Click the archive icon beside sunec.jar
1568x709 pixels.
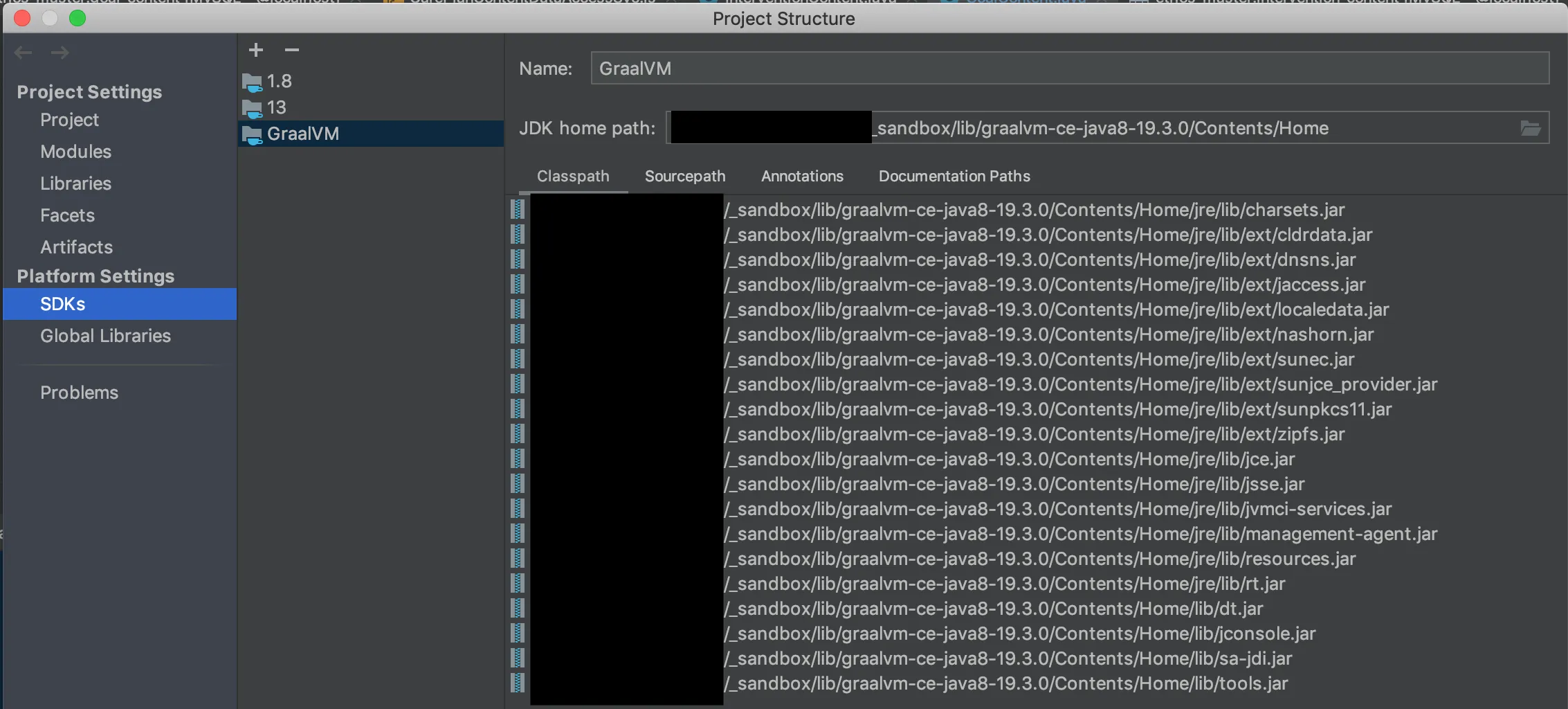[x=518, y=359]
